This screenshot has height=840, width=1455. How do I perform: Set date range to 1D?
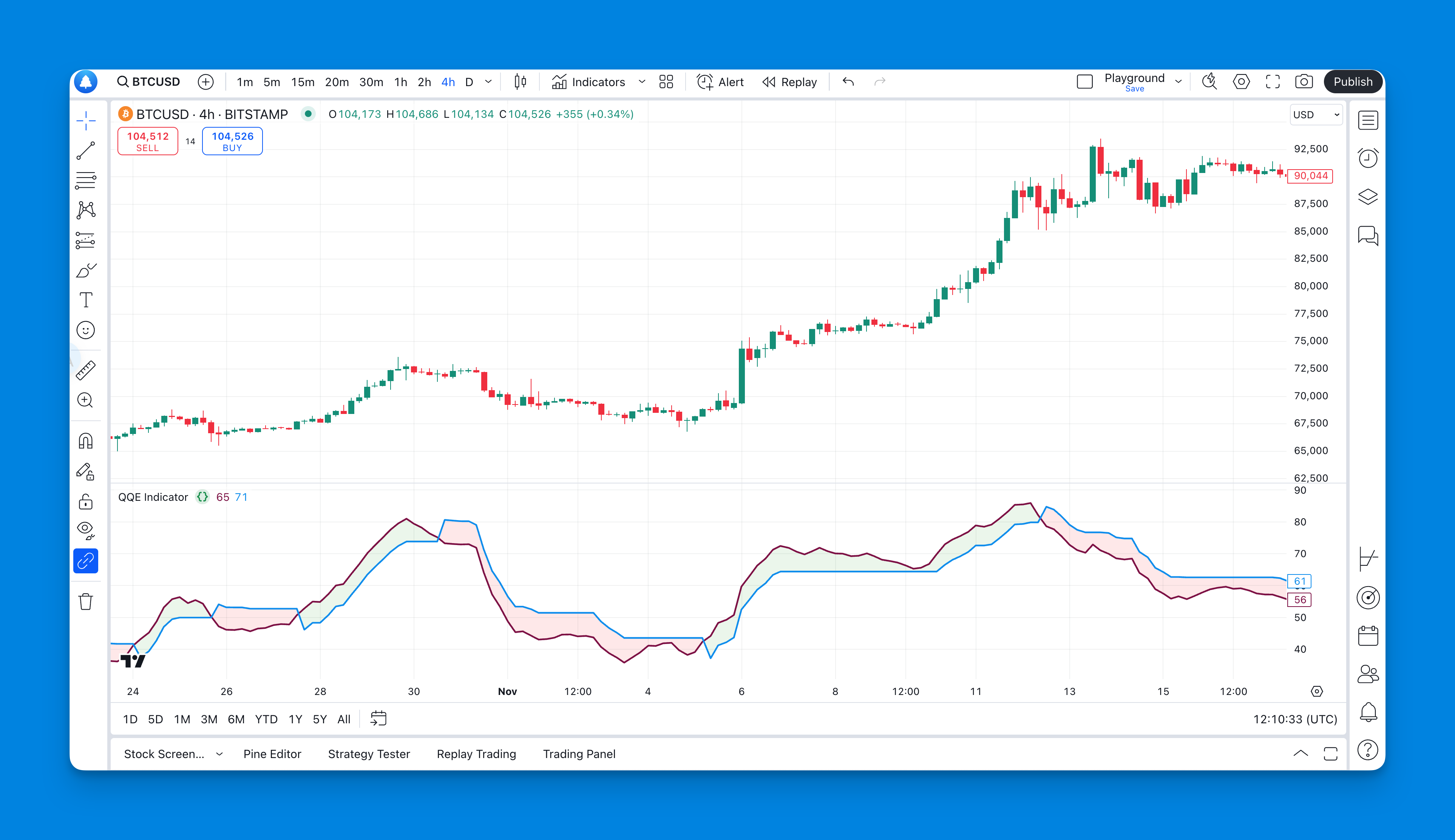pos(130,720)
